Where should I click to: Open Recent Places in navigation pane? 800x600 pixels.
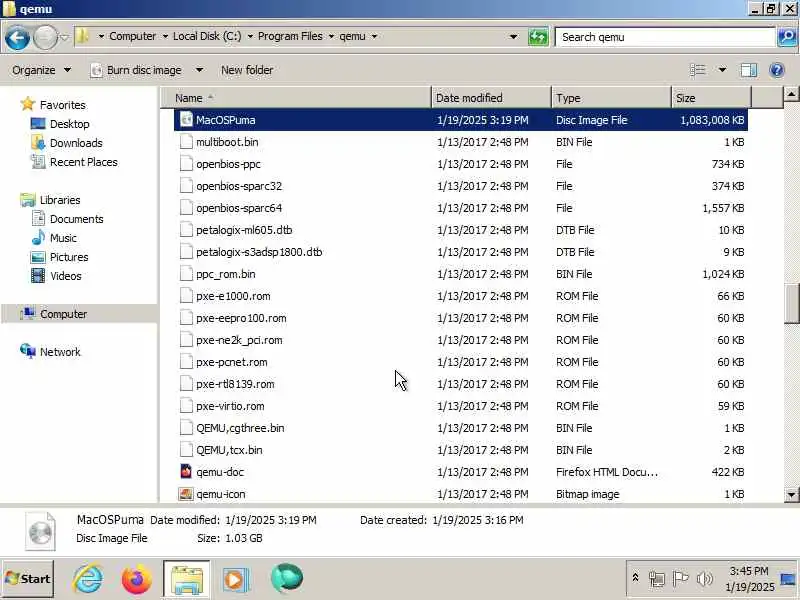pos(84,162)
